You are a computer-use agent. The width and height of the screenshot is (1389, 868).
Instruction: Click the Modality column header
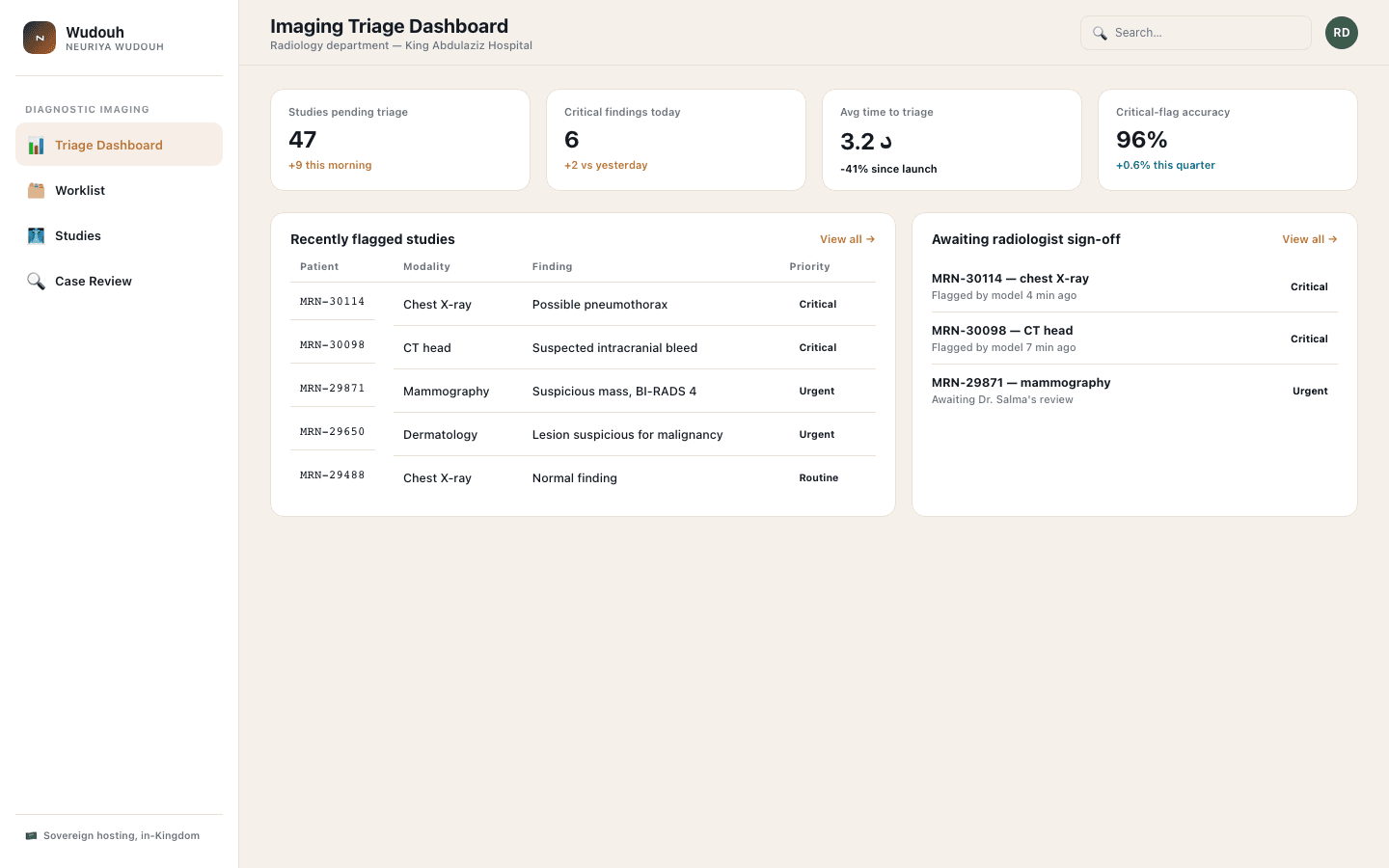pyautogui.click(x=426, y=267)
